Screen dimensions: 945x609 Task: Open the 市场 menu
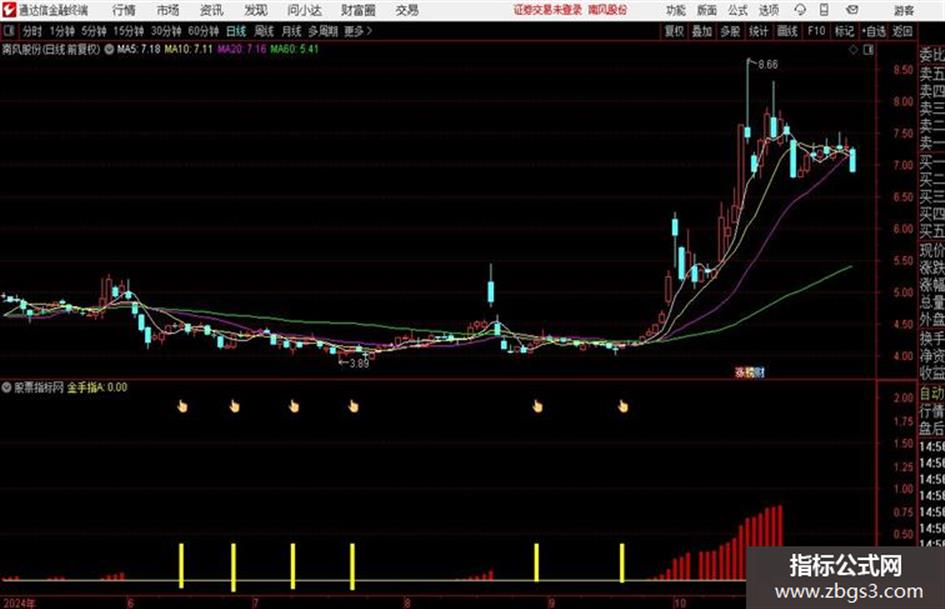pos(168,10)
